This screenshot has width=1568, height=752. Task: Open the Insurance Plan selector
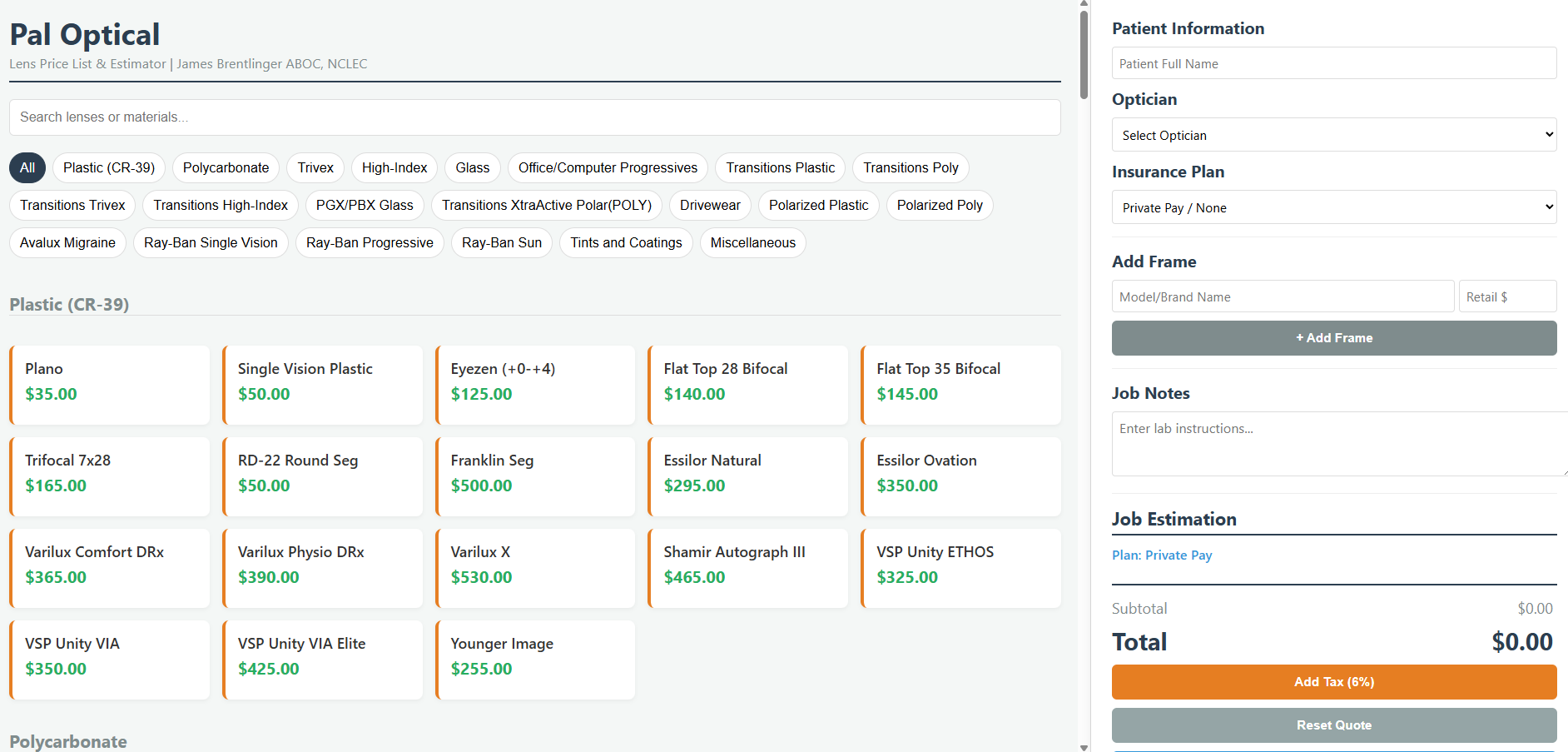point(1332,207)
